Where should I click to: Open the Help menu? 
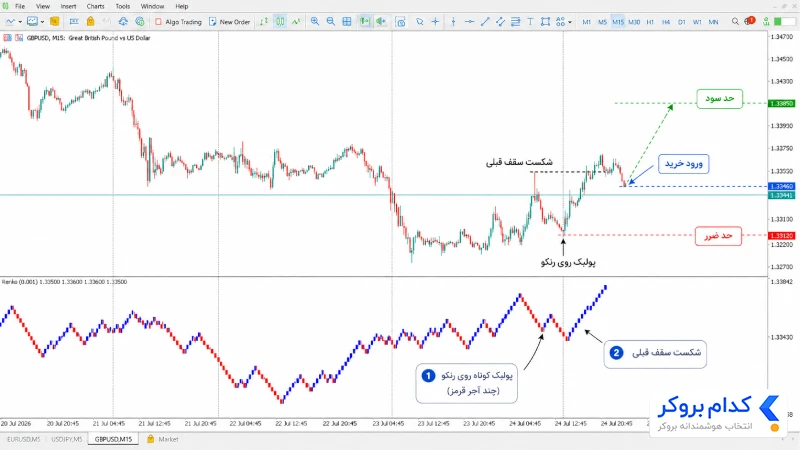click(x=182, y=6)
